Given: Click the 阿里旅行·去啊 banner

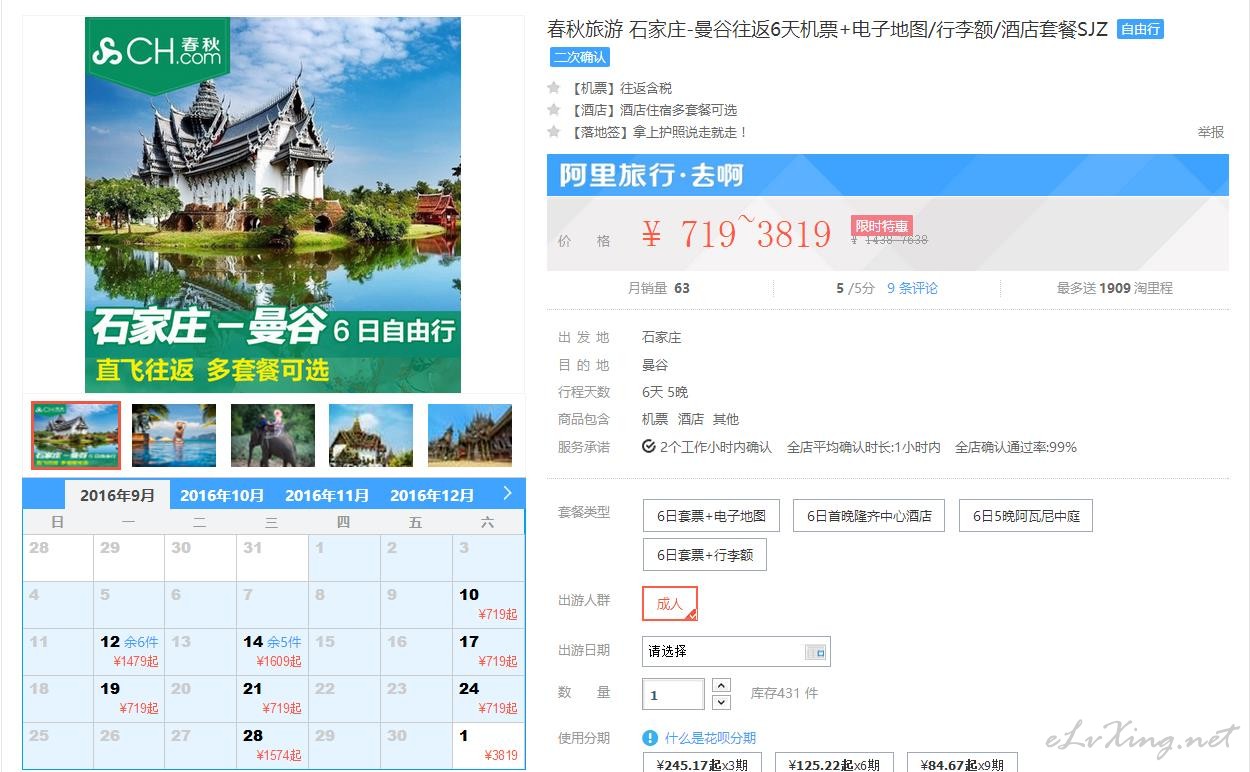Looking at the screenshot, I should tap(887, 175).
